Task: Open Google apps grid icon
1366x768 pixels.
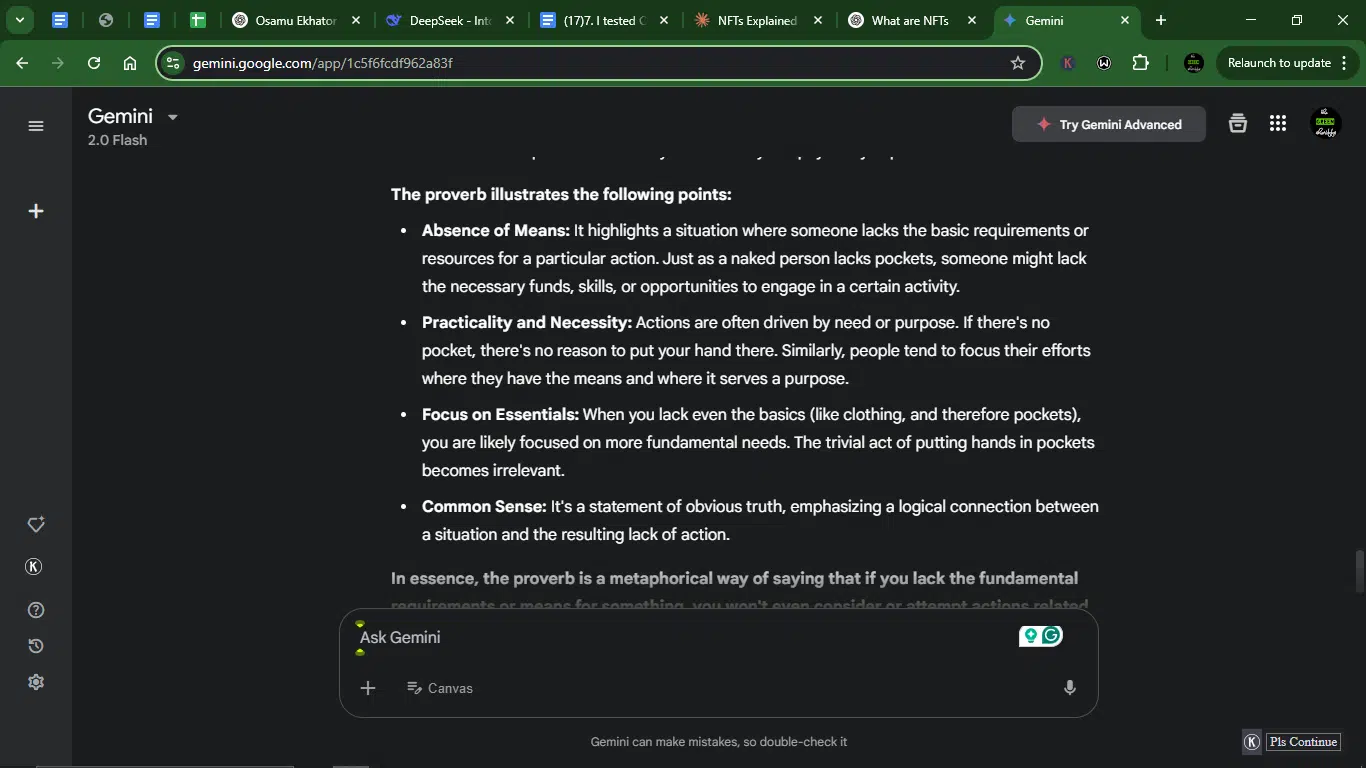Action: [x=1278, y=124]
